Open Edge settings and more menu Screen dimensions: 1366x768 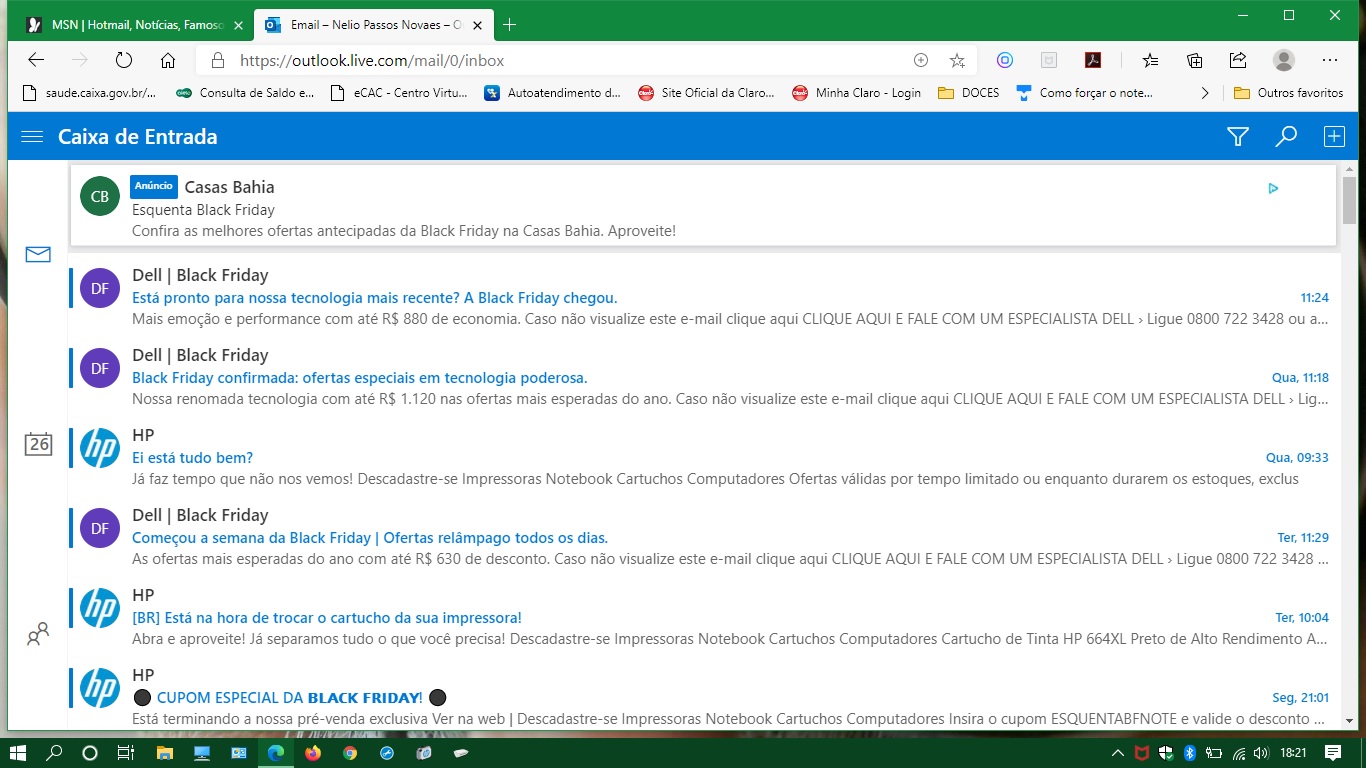point(1330,60)
